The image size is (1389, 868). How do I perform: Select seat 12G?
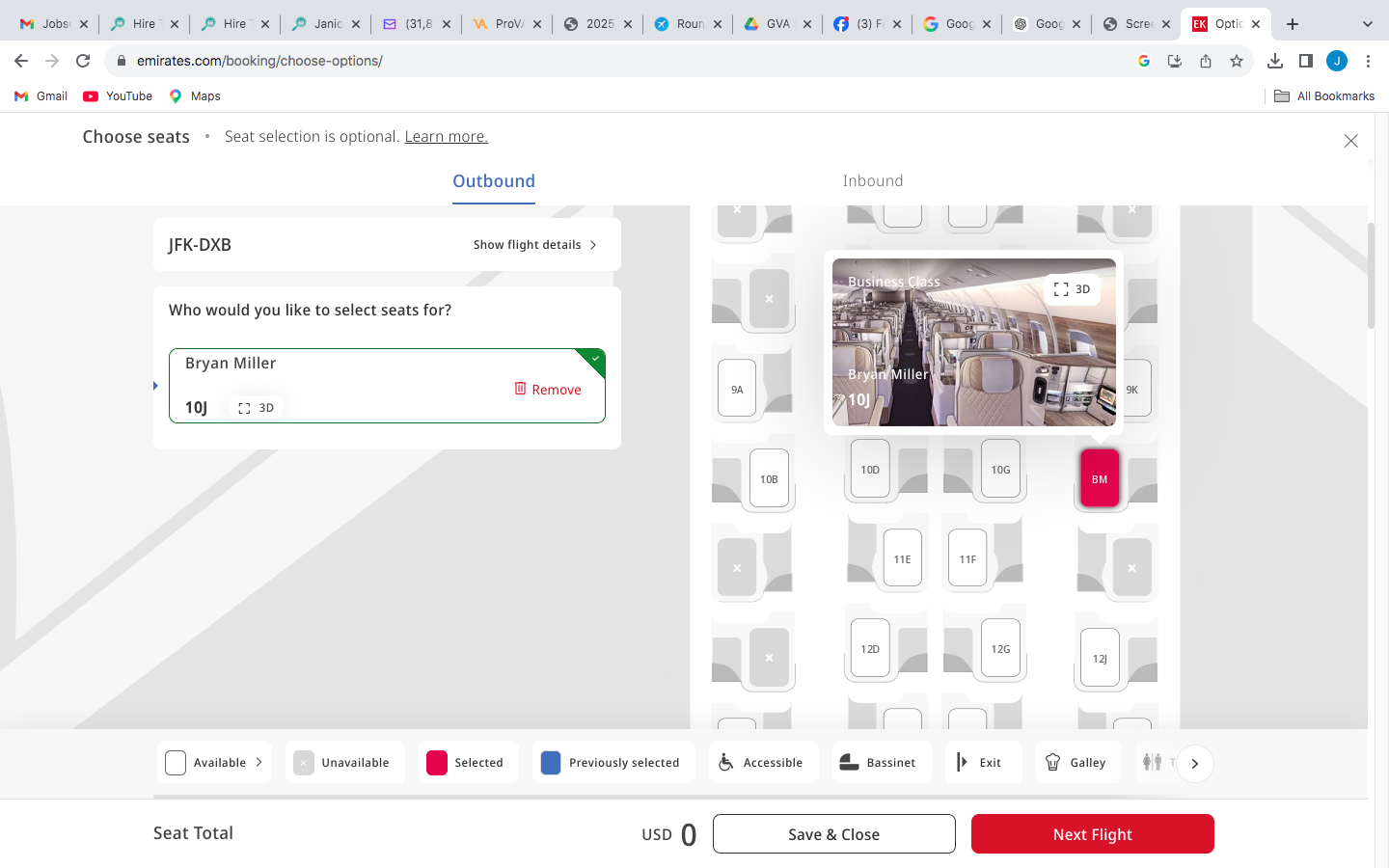tap(1000, 648)
